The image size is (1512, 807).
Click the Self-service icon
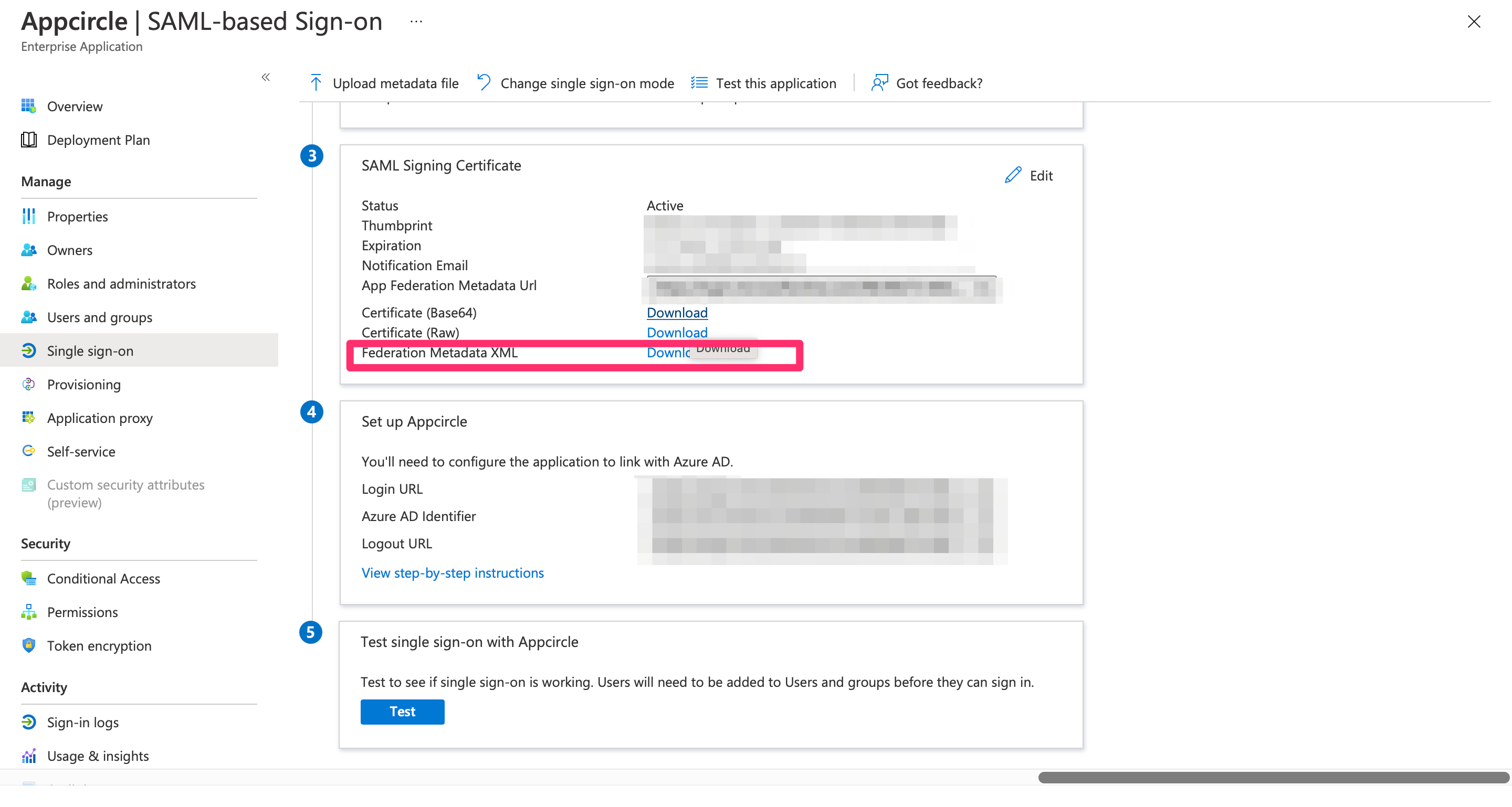tap(29, 451)
